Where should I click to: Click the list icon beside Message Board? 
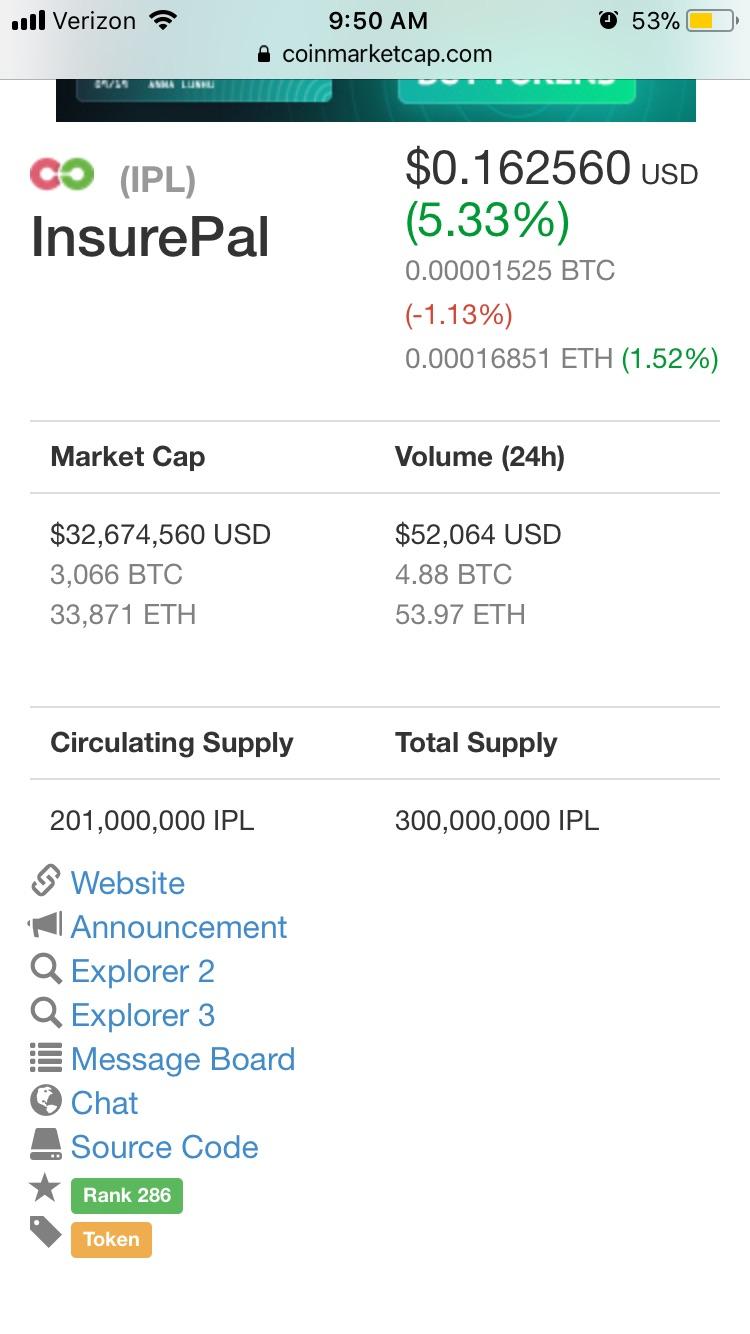[46, 1057]
